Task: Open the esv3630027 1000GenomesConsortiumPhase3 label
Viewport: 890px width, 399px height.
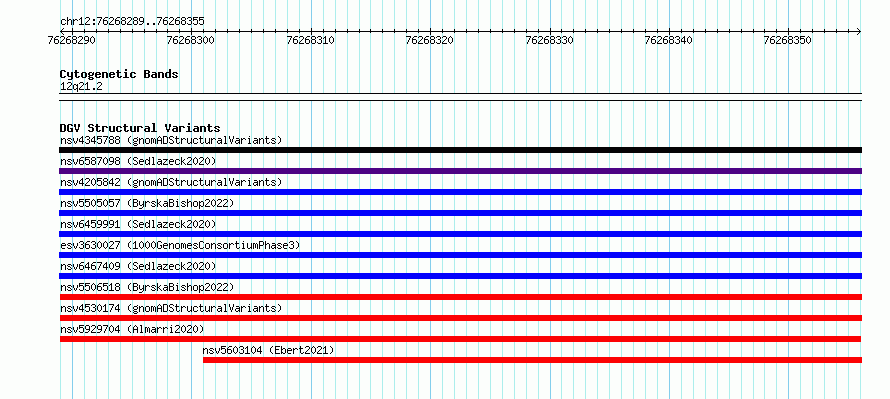Action: pos(180,245)
